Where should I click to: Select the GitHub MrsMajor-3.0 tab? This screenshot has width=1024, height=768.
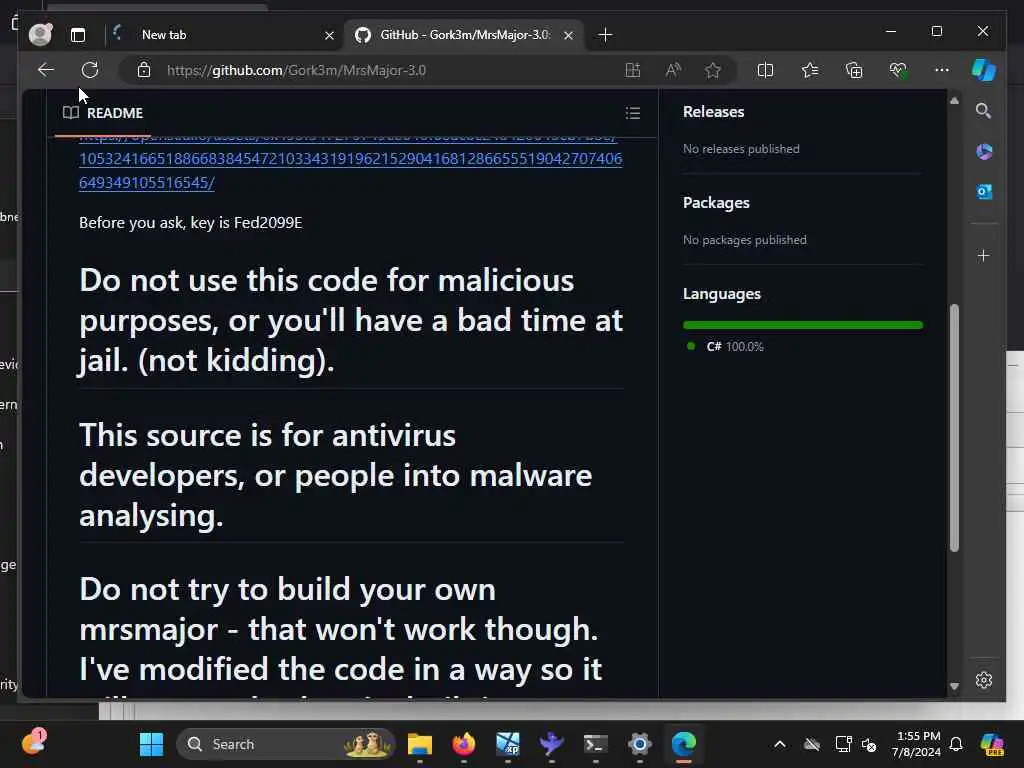[464, 35]
